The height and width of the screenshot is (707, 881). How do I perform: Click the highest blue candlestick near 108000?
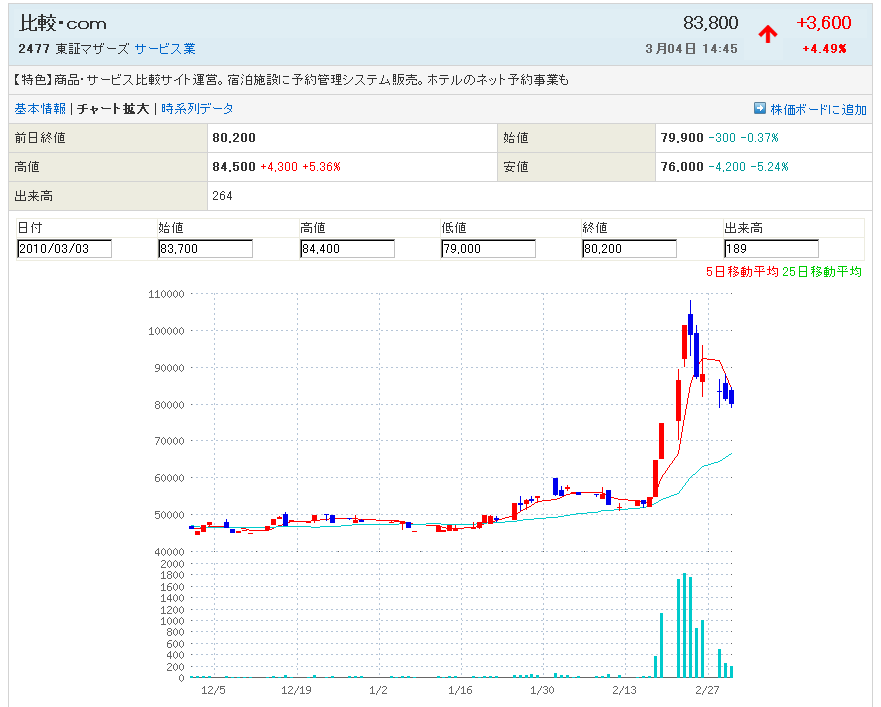(690, 322)
